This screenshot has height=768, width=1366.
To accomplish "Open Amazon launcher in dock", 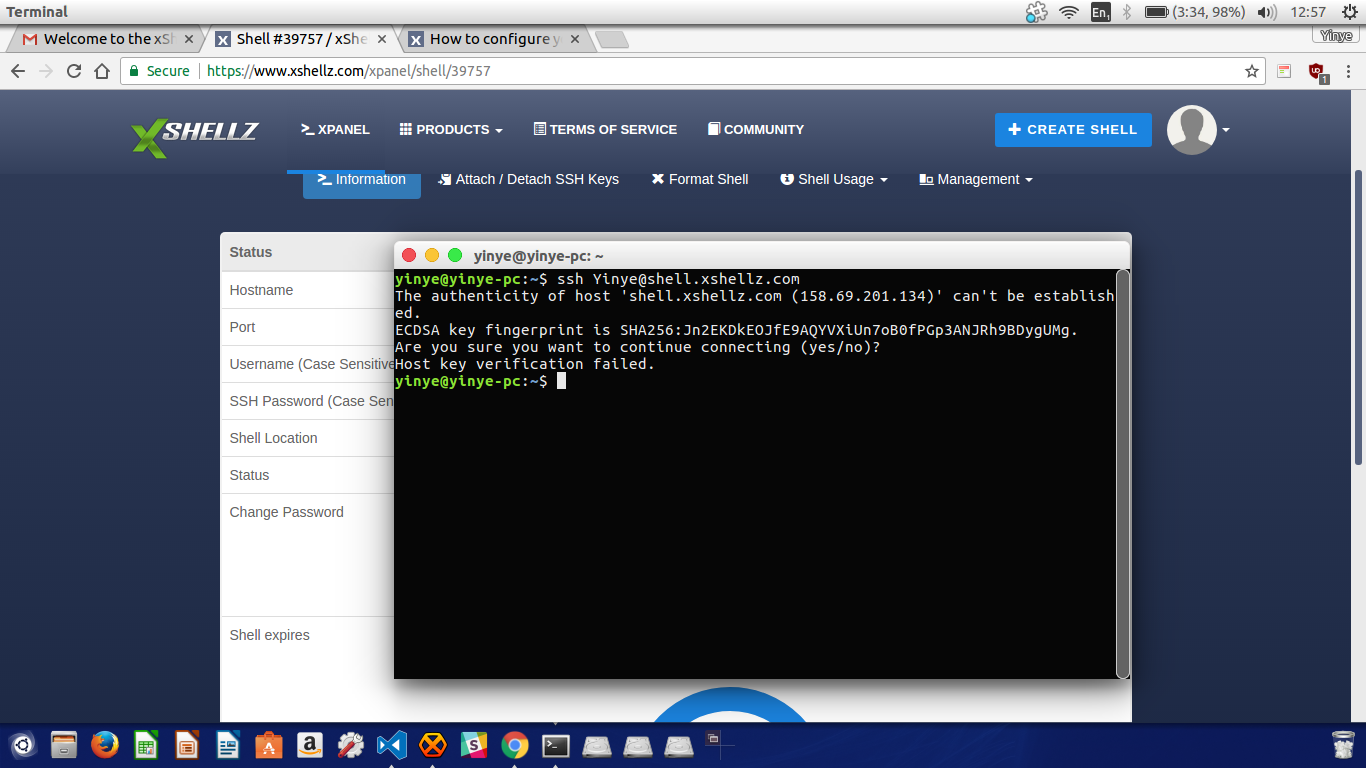I will [x=310, y=745].
